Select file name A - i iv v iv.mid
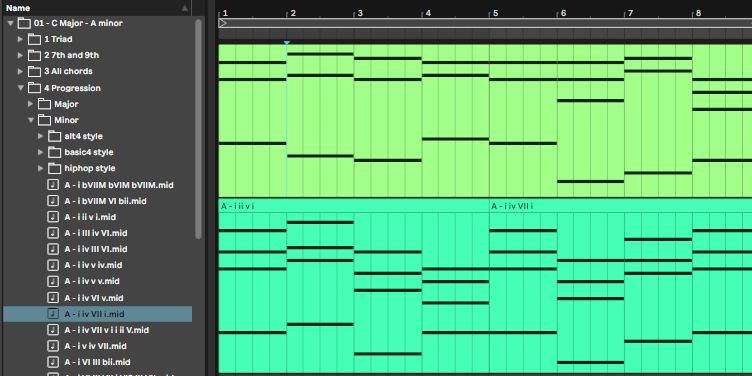This screenshot has width=752, height=376. point(93,265)
